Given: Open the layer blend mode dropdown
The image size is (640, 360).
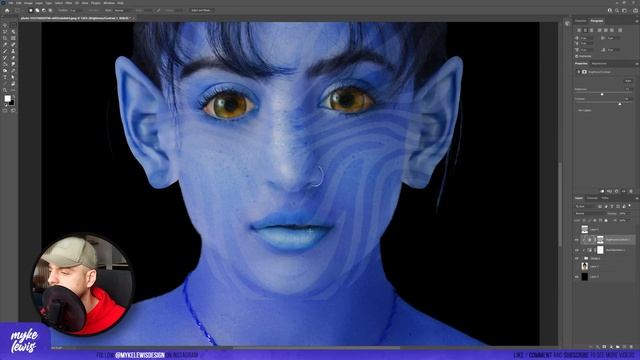Looking at the screenshot, I should tap(589, 213).
